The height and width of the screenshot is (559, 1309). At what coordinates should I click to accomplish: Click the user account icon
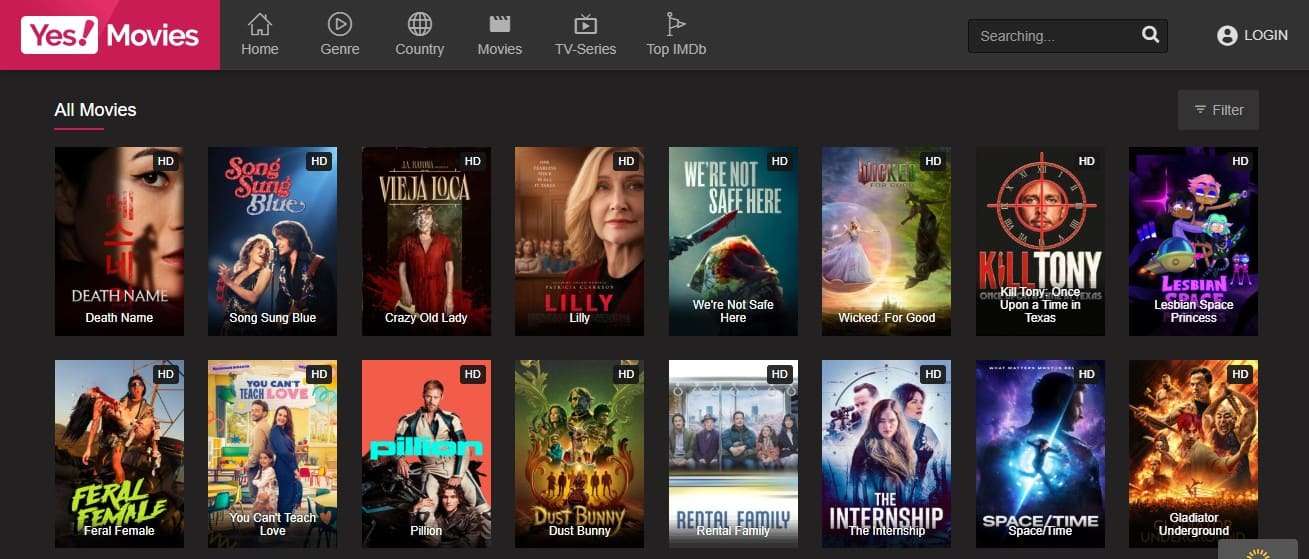point(1227,35)
